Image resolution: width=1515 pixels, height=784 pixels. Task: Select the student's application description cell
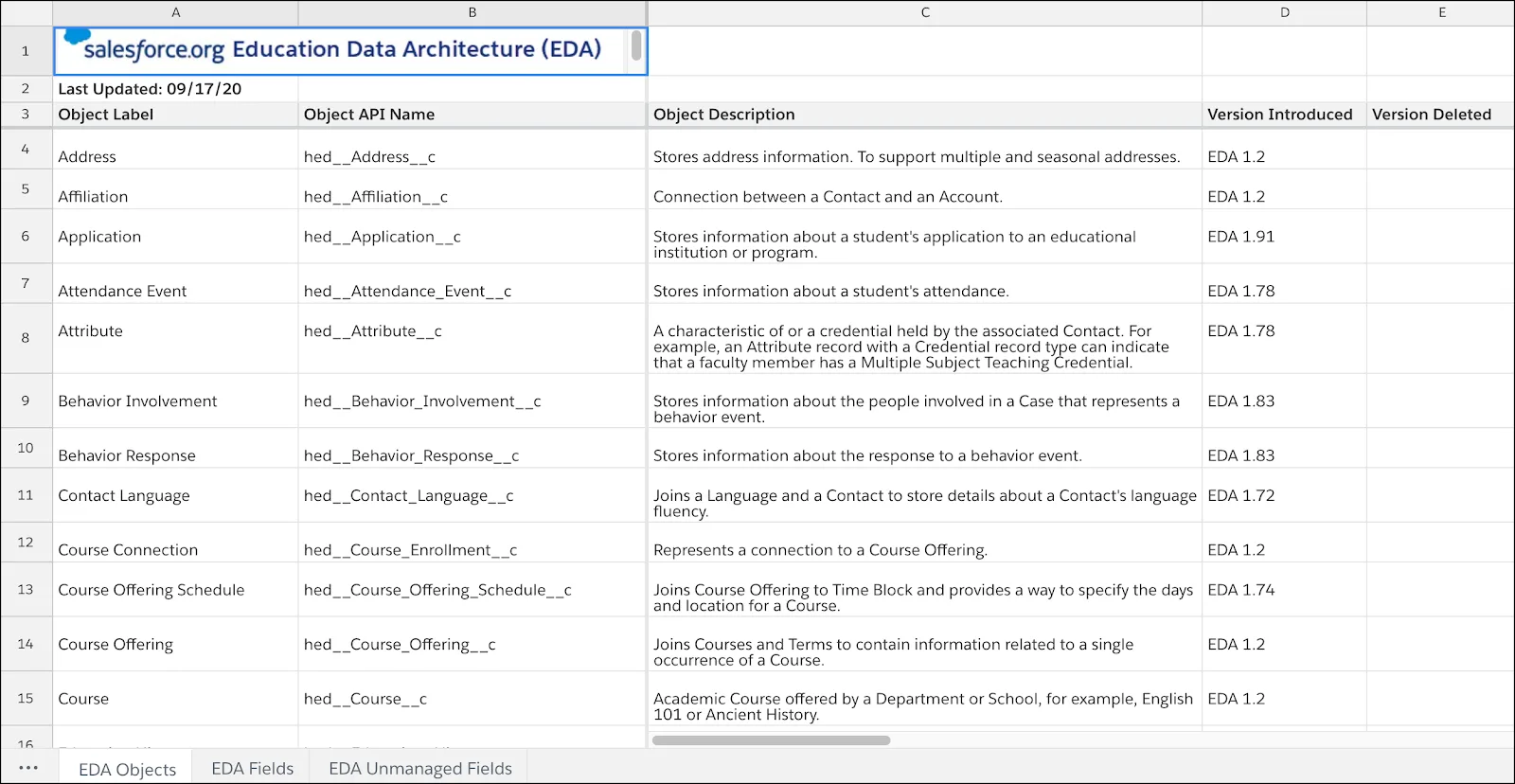[925, 237]
